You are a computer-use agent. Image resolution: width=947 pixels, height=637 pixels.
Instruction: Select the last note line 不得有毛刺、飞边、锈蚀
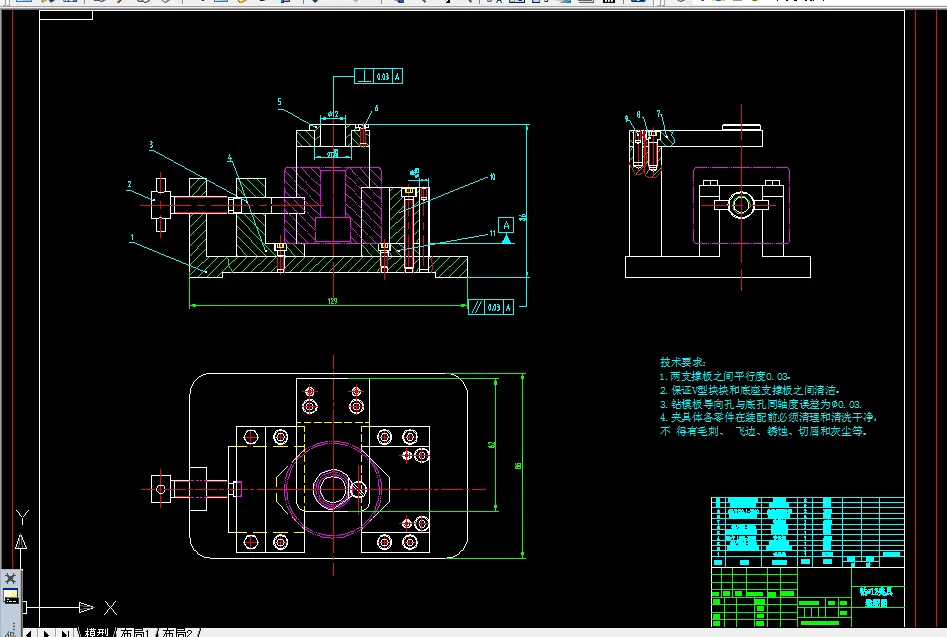pos(763,431)
